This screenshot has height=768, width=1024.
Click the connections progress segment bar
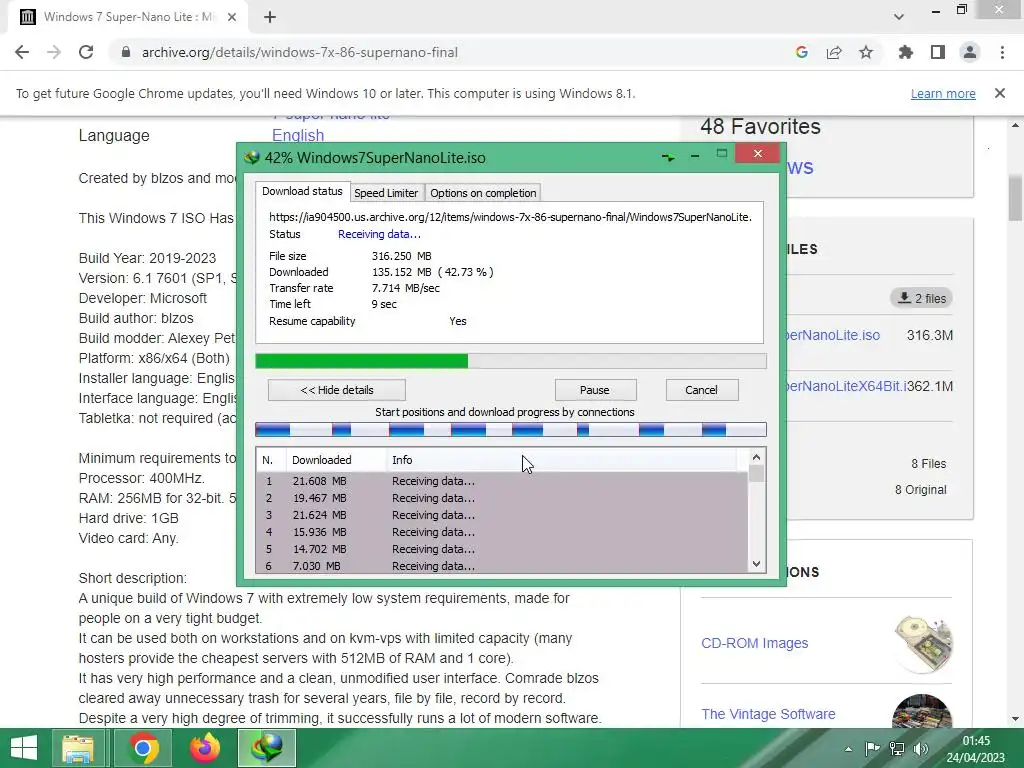point(511,429)
